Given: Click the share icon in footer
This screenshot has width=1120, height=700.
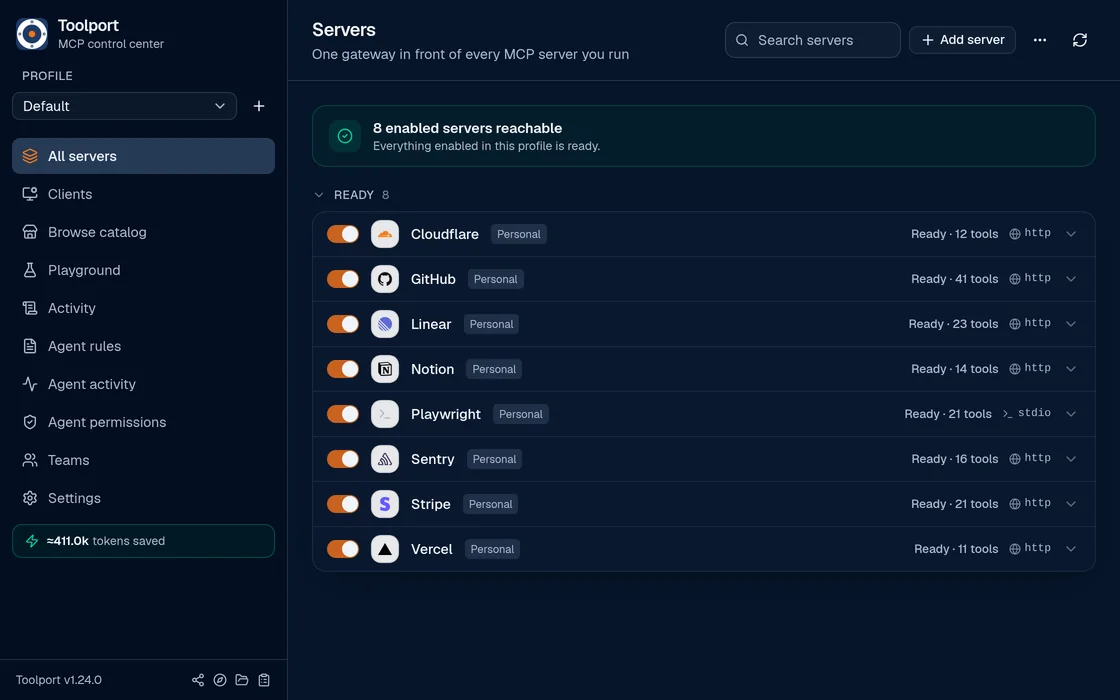Looking at the screenshot, I should (198, 680).
